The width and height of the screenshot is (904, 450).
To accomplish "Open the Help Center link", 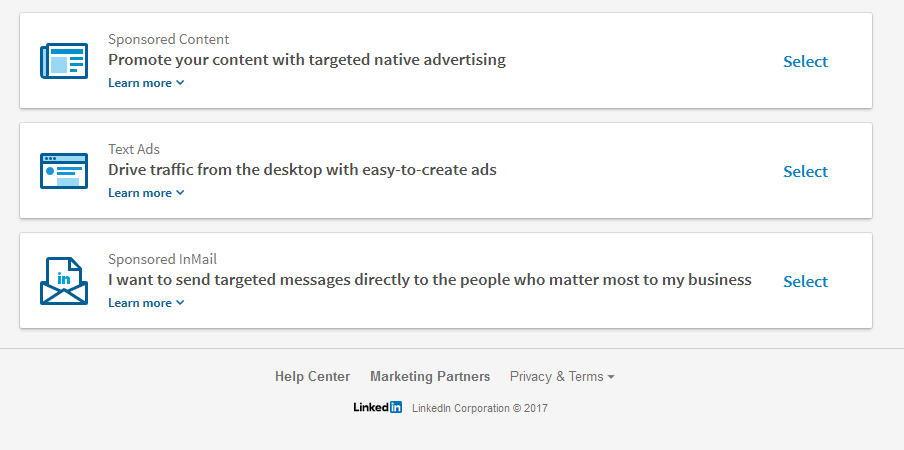I will tap(312, 376).
